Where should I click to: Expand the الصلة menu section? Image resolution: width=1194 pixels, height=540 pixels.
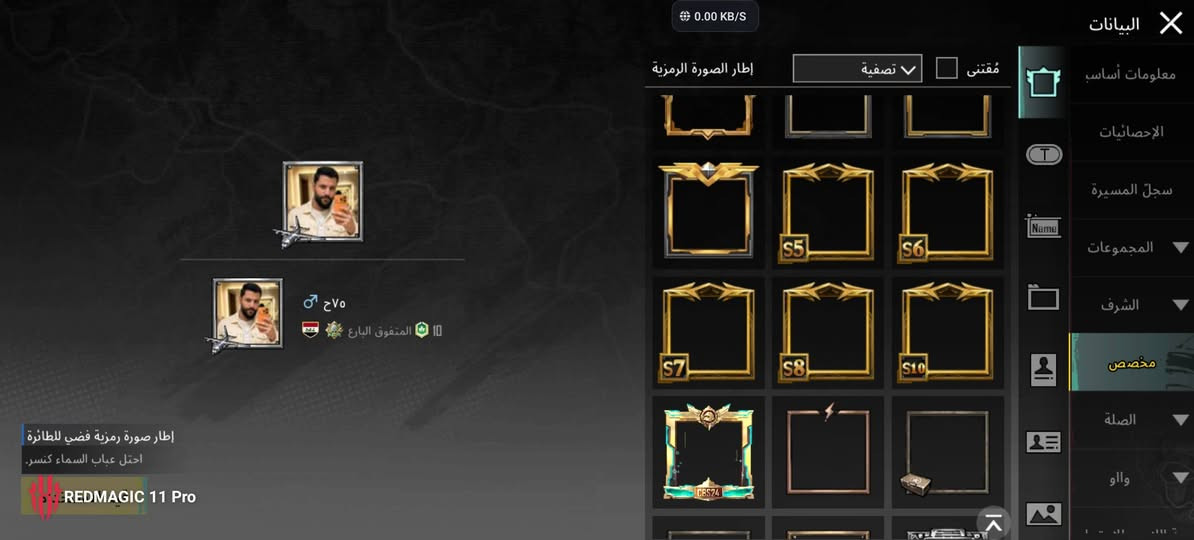pyautogui.click(x=1132, y=420)
